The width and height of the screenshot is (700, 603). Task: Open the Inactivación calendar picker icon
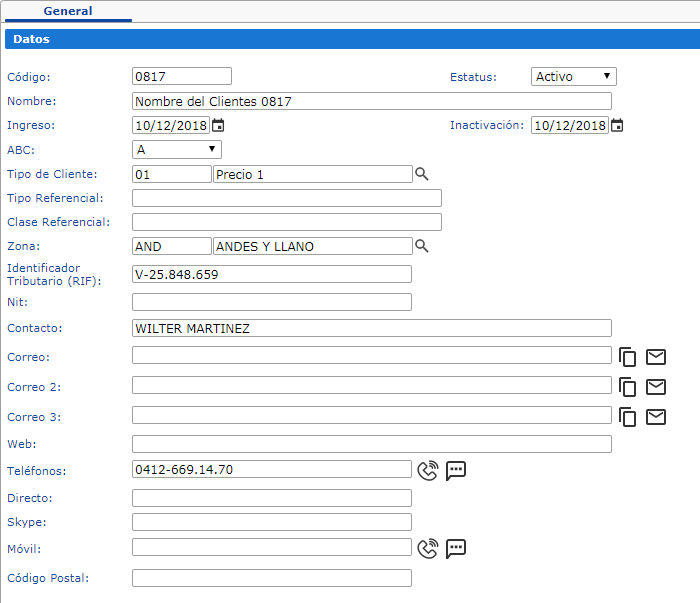pos(617,126)
